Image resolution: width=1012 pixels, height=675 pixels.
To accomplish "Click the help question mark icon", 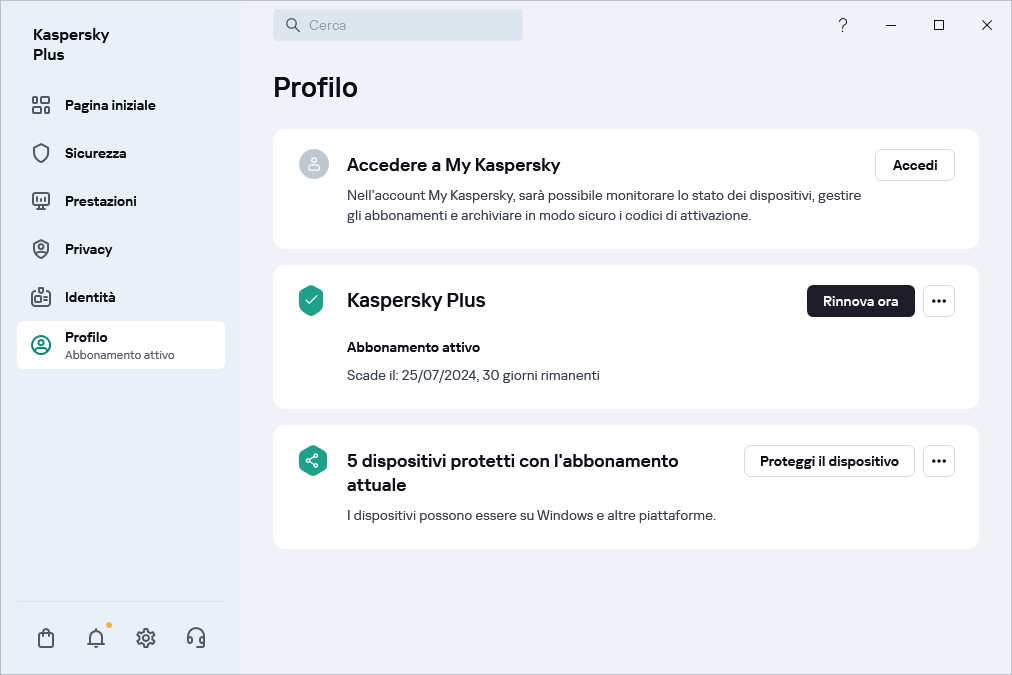I will pos(843,25).
